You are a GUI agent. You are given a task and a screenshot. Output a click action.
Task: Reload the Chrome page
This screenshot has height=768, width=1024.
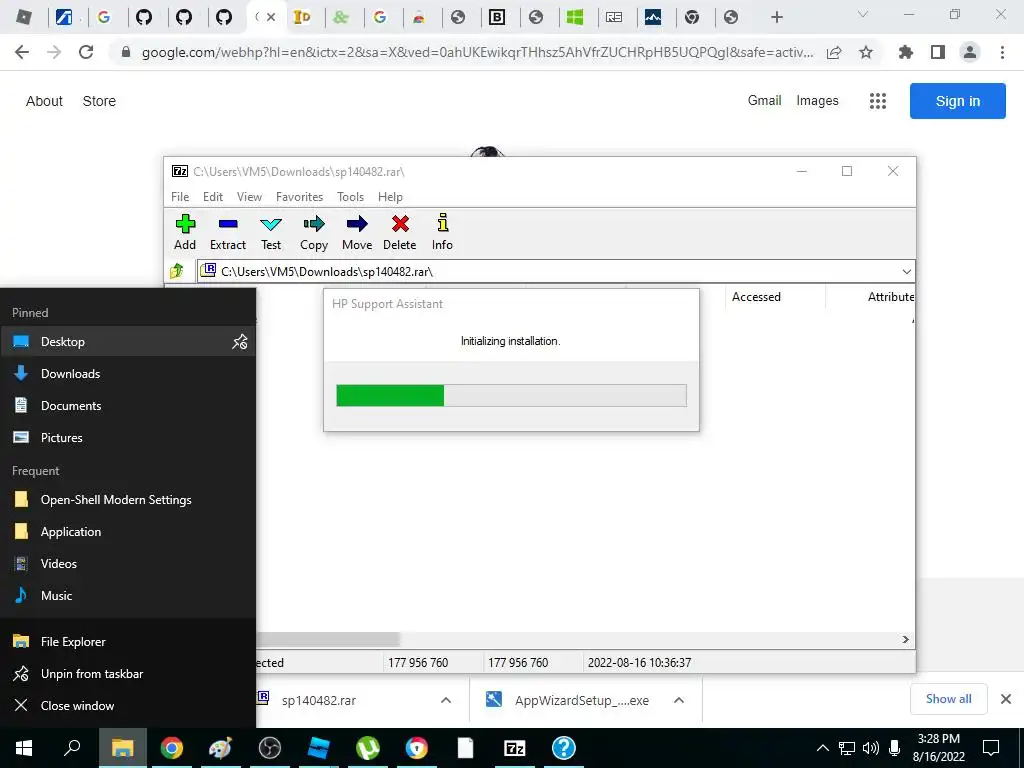pyautogui.click(x=86, y=52)
